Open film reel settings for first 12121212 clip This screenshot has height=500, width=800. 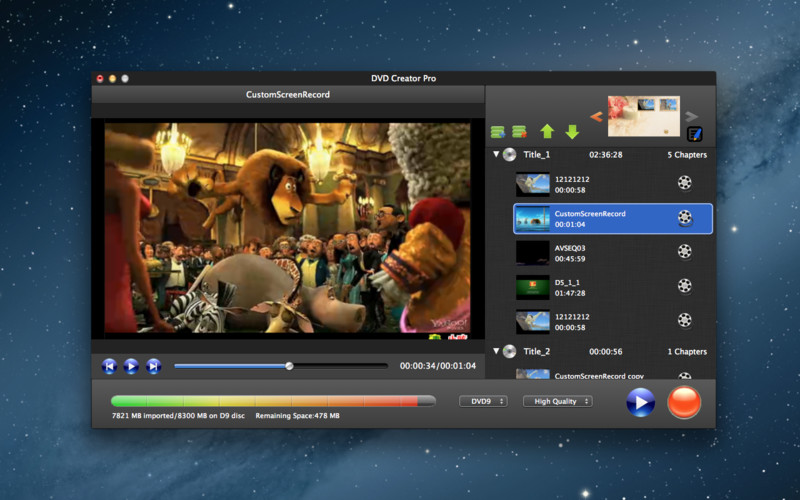pyautogui.click(x=684, y=183)
